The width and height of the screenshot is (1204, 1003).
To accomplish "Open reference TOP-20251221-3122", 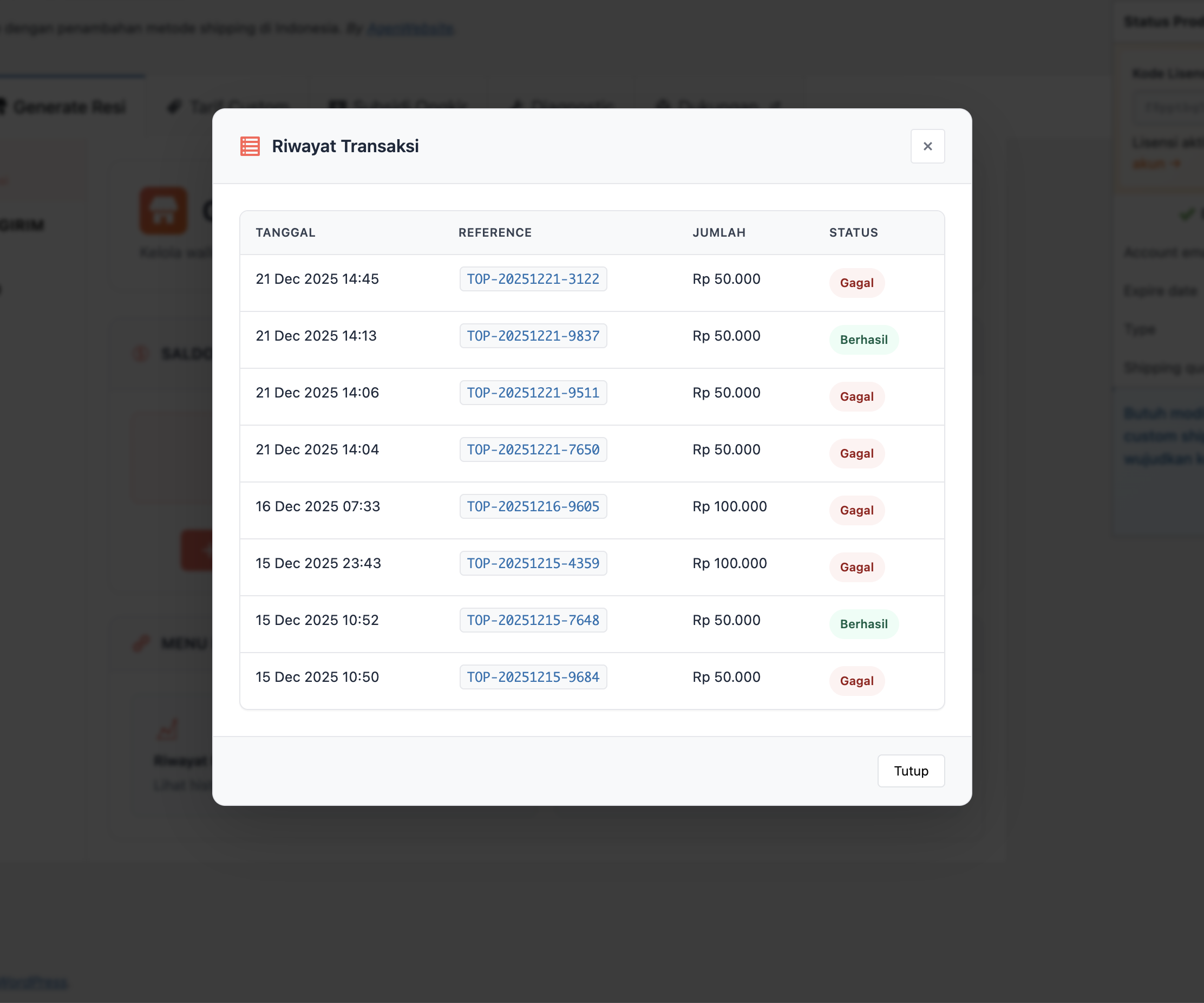I will pyautogui.click(x=533, y=279).
